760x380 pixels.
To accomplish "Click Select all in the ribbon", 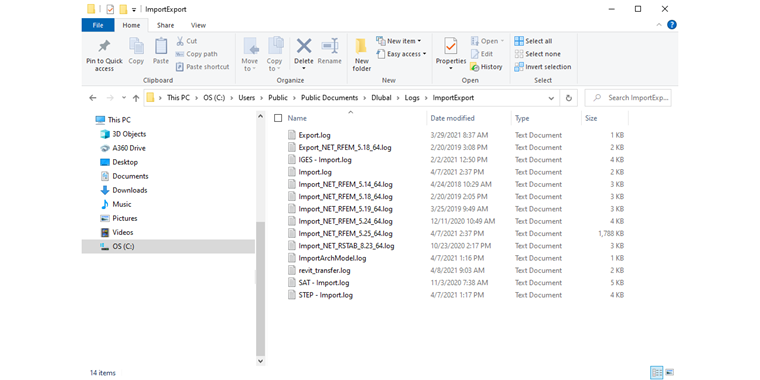I will coord(533,41).
